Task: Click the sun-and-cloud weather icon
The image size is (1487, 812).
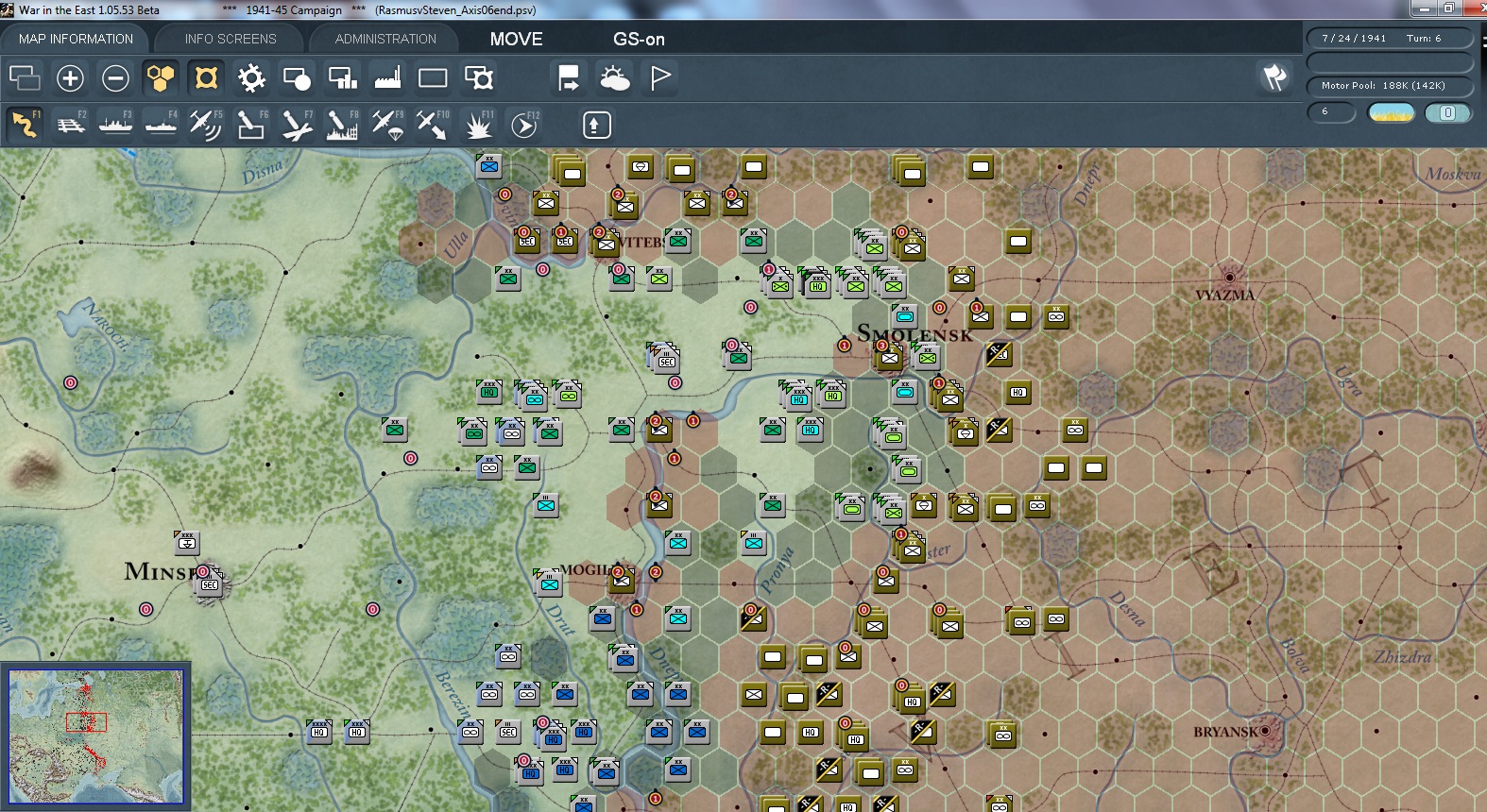Action: point(614,77)
